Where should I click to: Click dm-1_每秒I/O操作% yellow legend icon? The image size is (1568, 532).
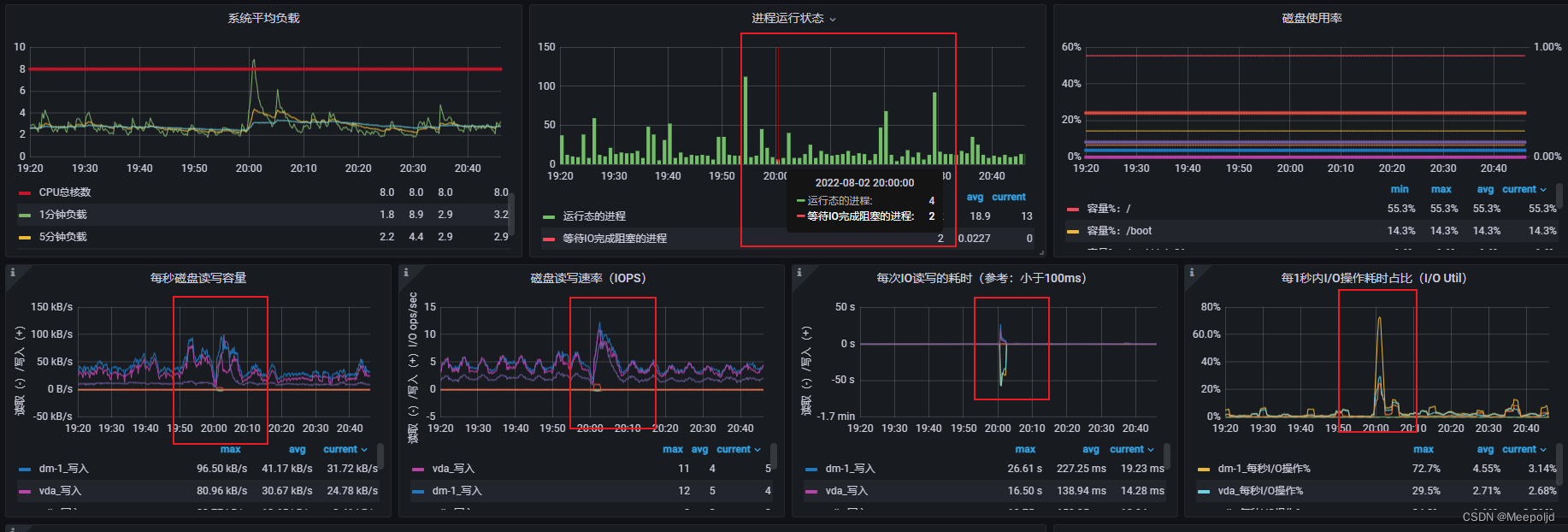click(1204, 469)
